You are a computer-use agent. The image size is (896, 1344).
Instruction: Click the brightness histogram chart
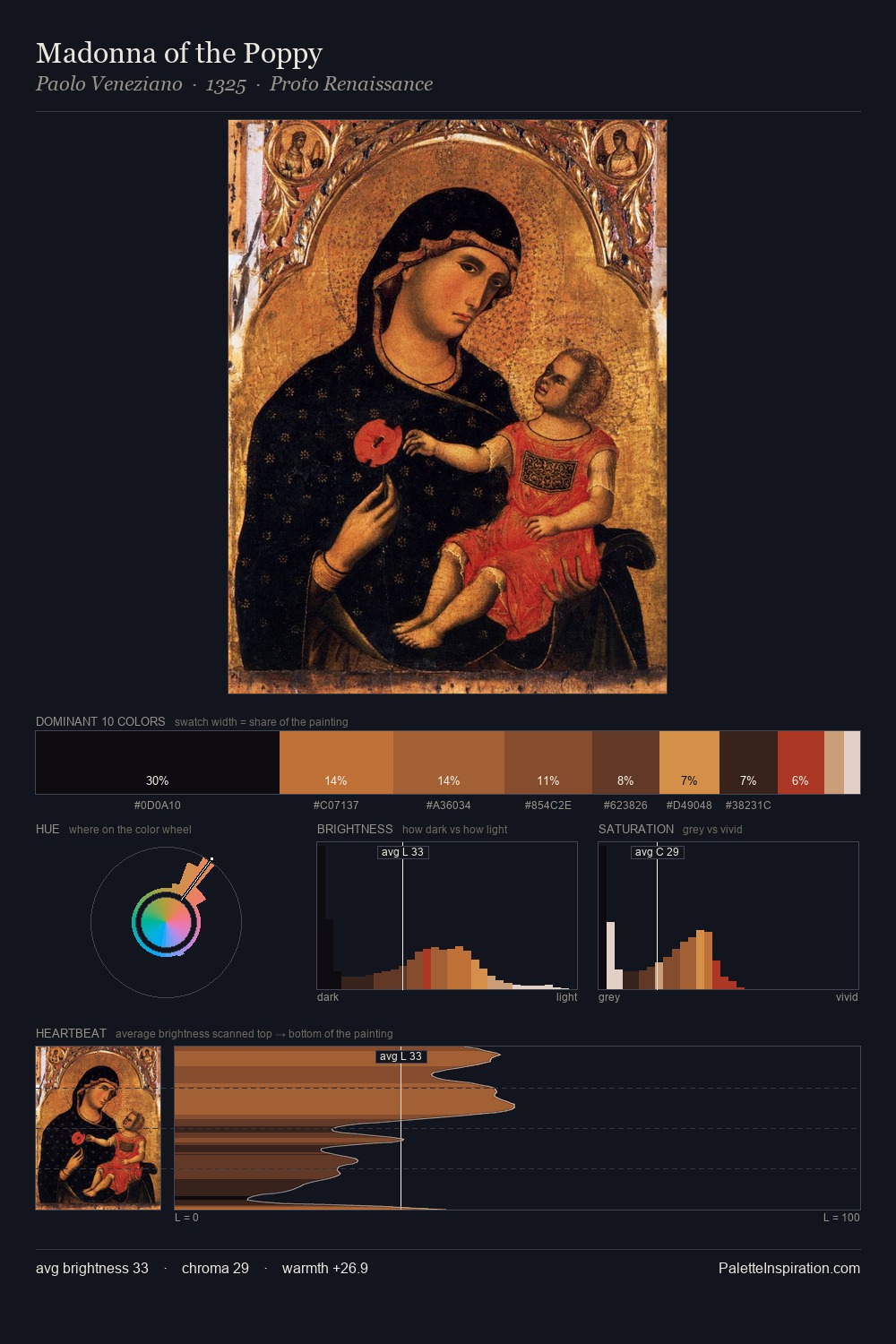click(447, 916)
